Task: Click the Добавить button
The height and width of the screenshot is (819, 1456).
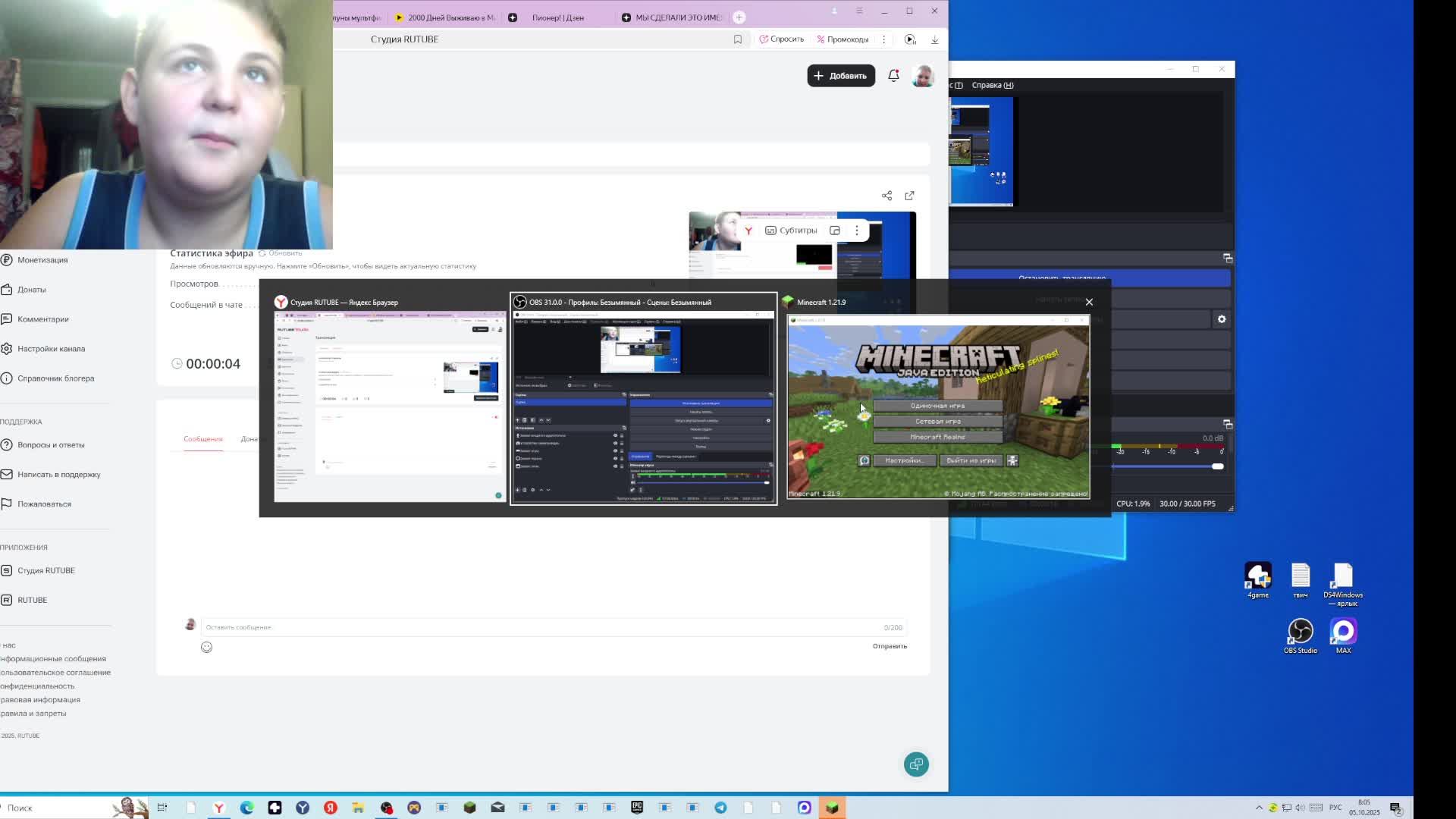Action: click(x=840, y=76)
